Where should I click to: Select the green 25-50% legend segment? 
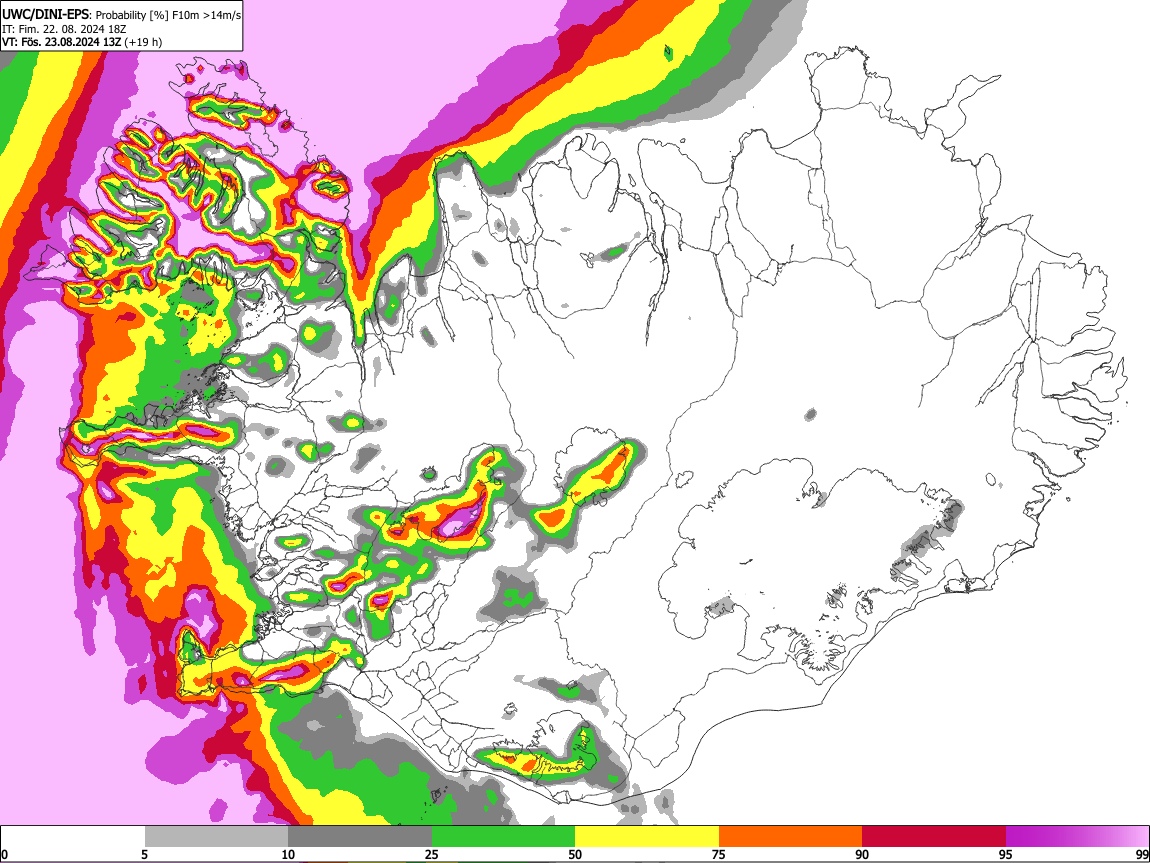pyautogui.click(x=503, y=837)
